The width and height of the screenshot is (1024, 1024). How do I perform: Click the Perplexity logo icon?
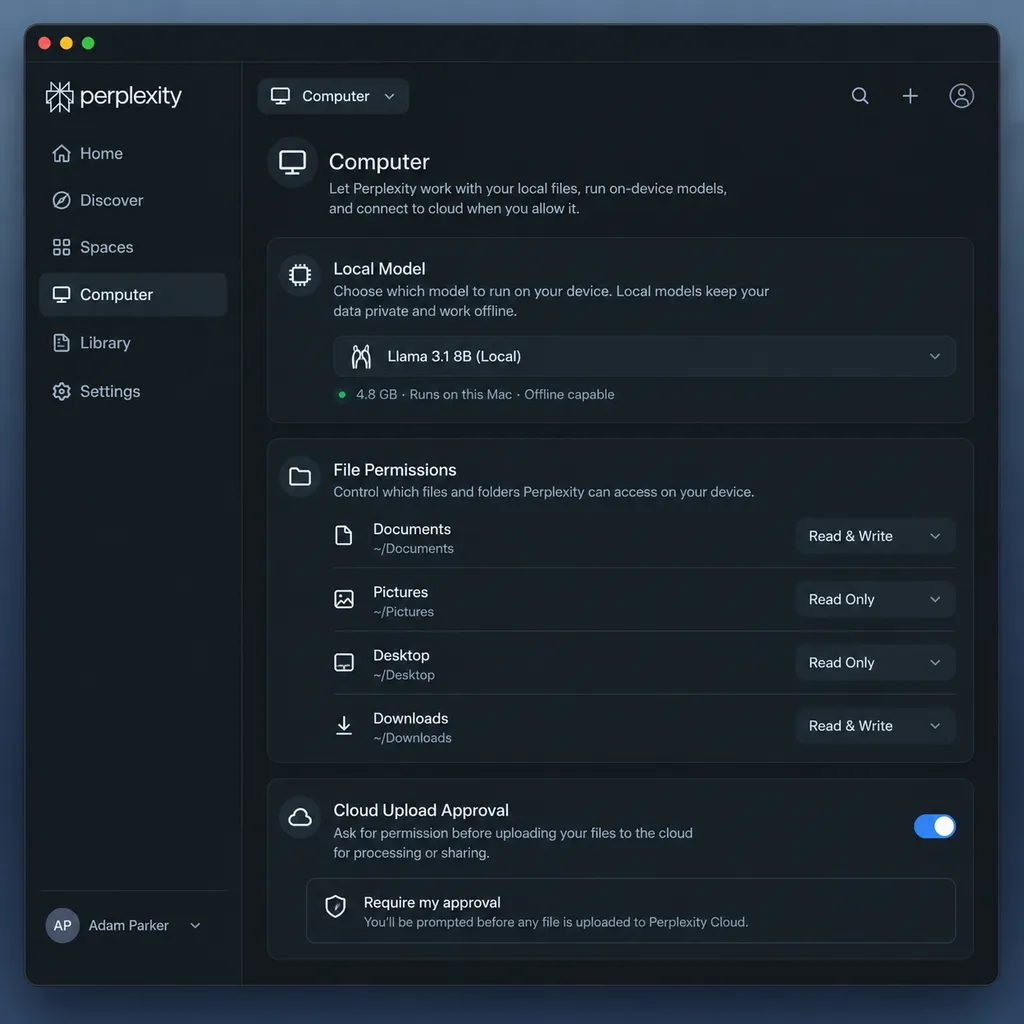click(59, 97)
